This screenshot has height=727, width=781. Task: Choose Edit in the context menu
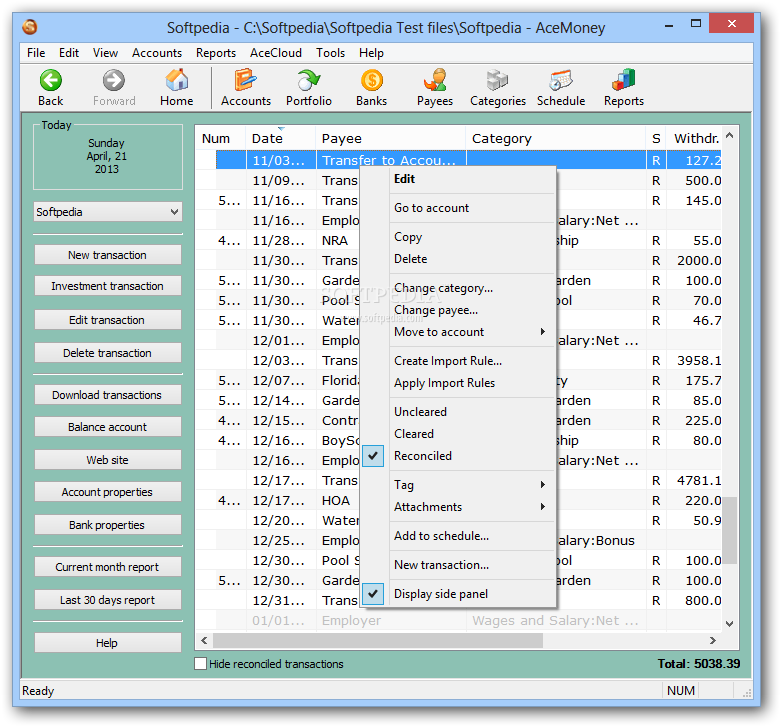[x=457, y=179]
